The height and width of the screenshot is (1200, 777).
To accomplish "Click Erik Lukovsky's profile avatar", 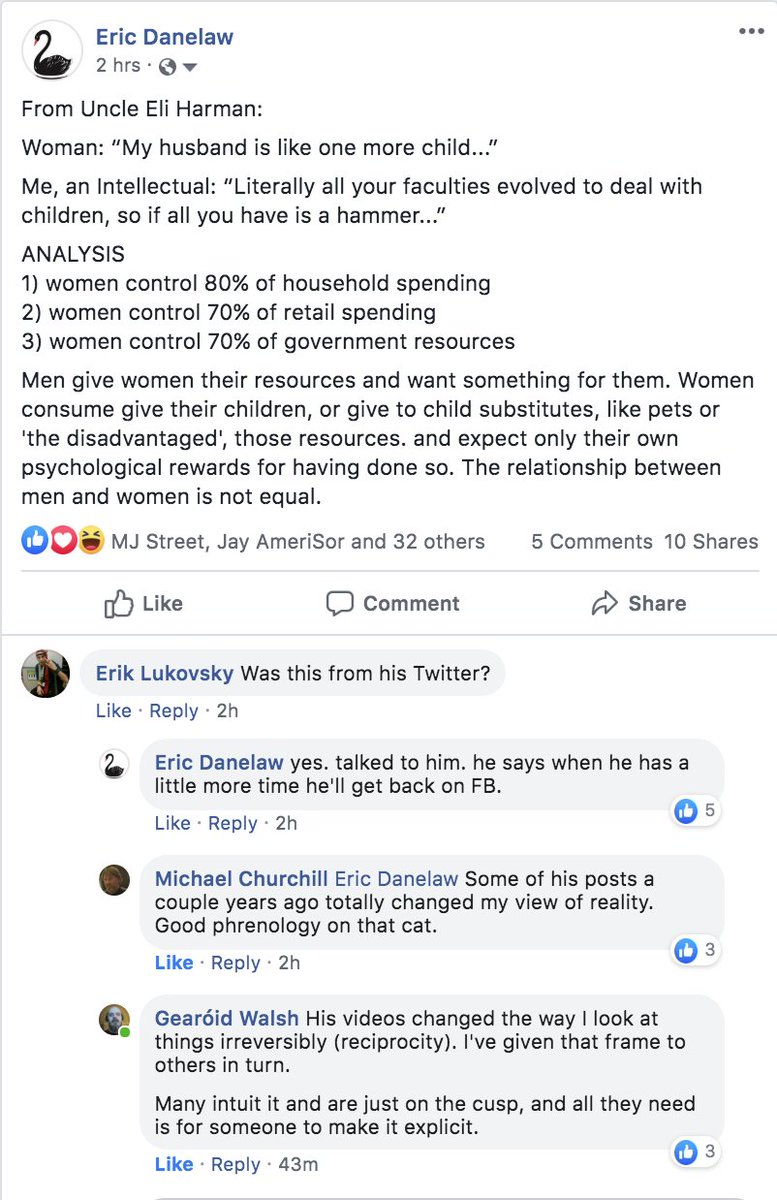I will pos(45,673).
